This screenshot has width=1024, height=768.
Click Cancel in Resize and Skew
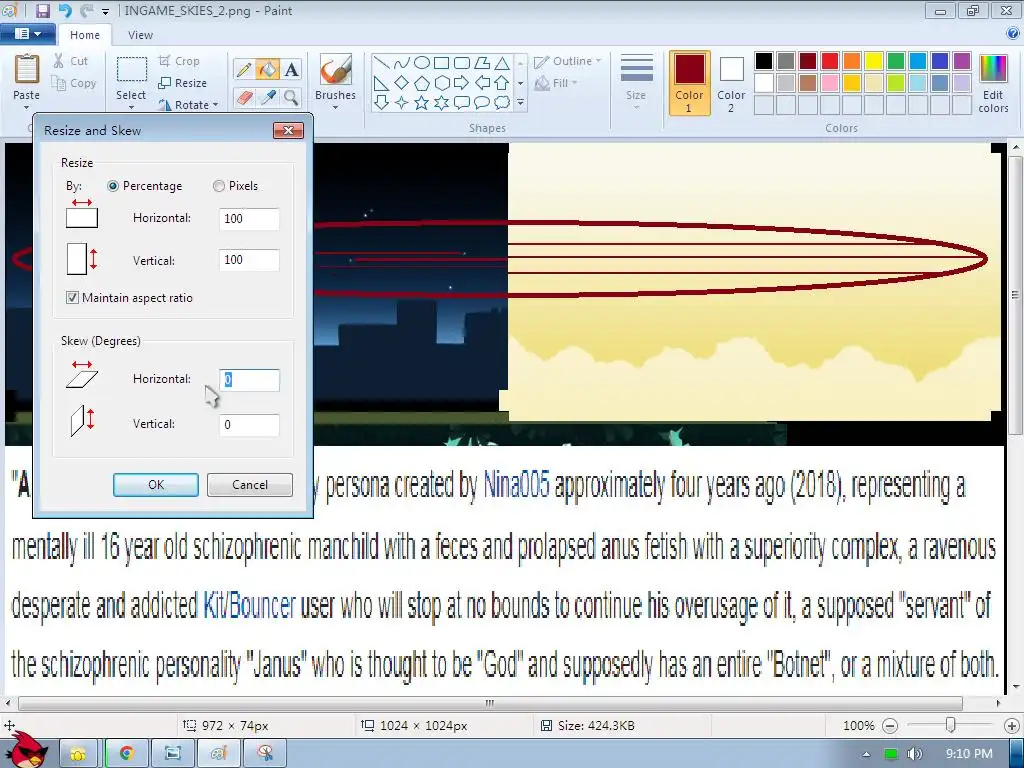(250, 485)
